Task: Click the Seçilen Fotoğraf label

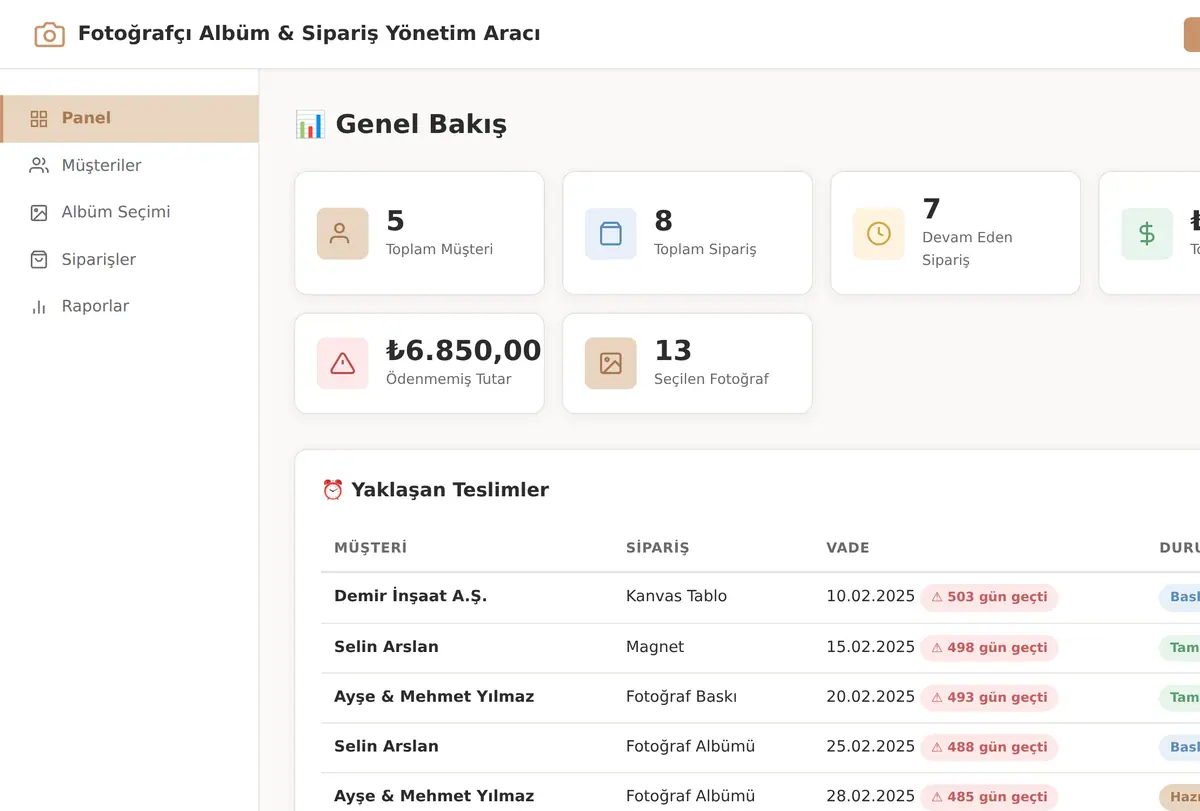Action: (712, 380)
